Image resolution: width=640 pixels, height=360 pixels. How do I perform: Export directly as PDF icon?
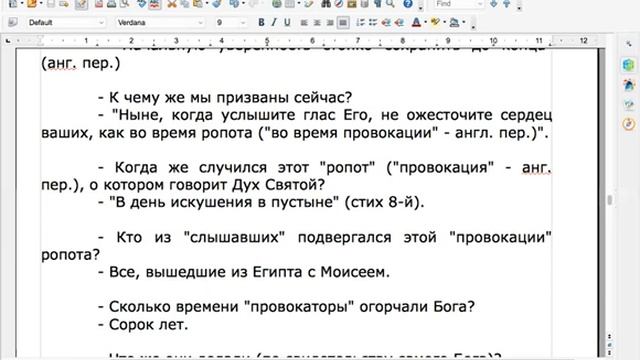click(x=99, y=4)
